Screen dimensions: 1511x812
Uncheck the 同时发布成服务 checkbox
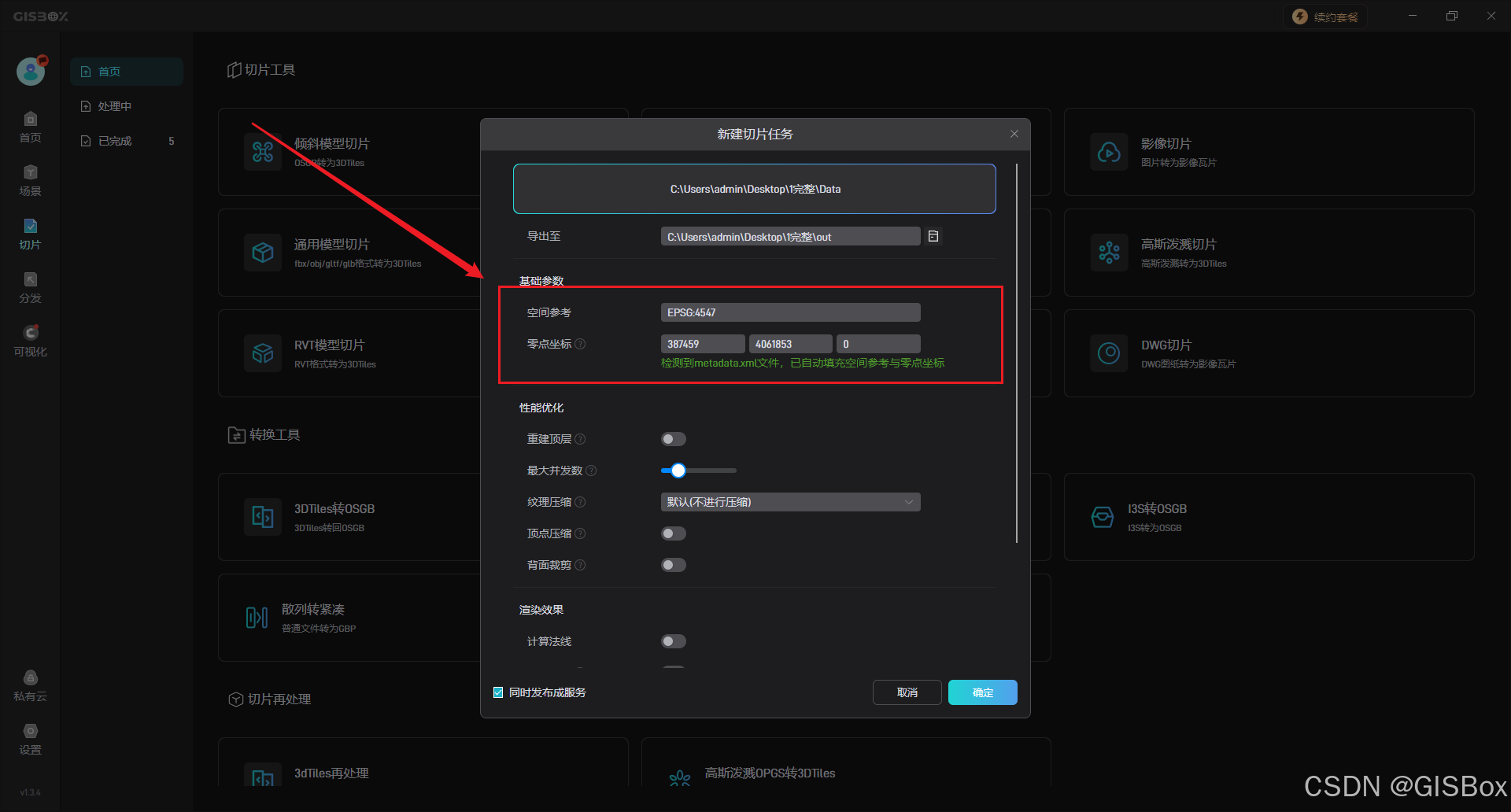point(498,692)
